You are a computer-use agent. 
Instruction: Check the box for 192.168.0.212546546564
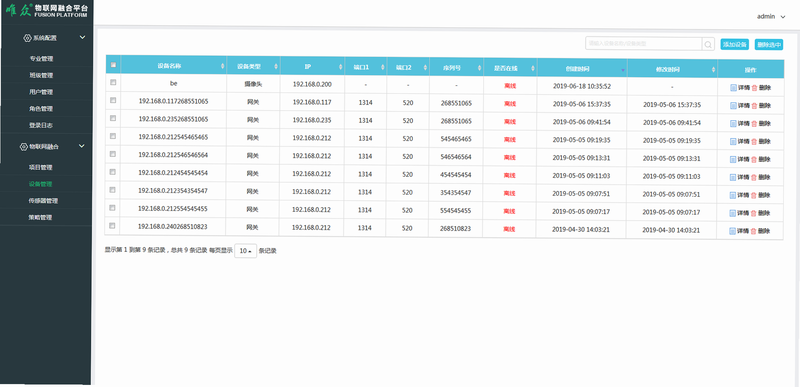(x=113, y=153)
